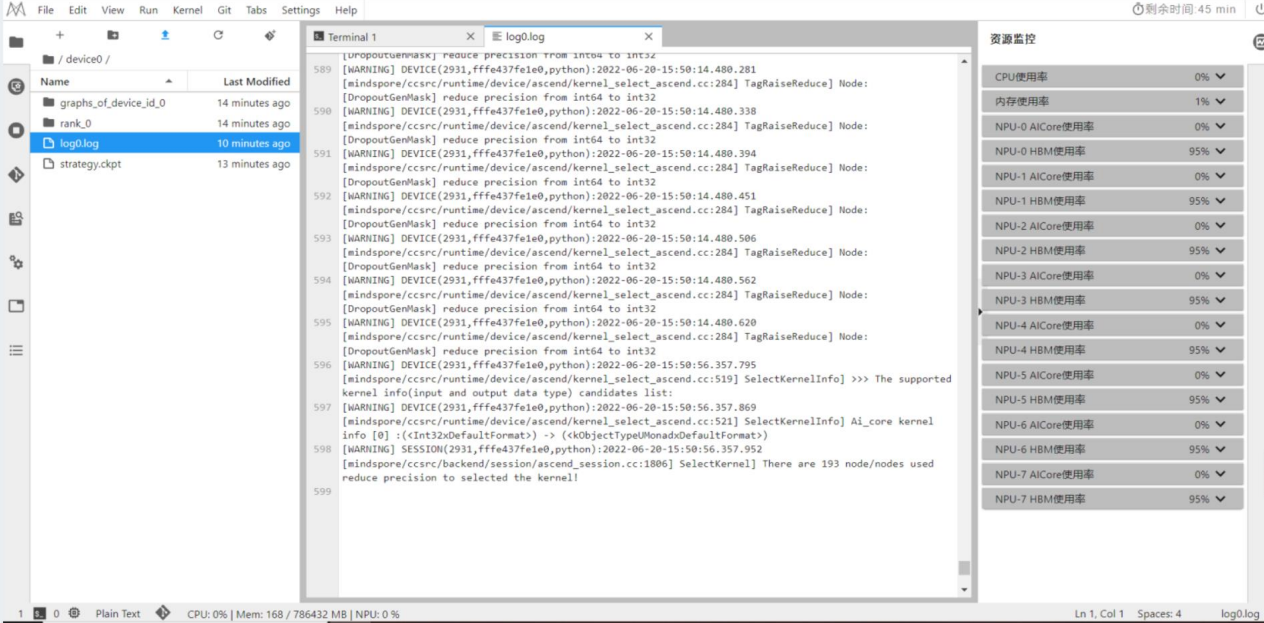Expand the 内存使用率 row
The image size is (1264, 623).
point(1220,102)
